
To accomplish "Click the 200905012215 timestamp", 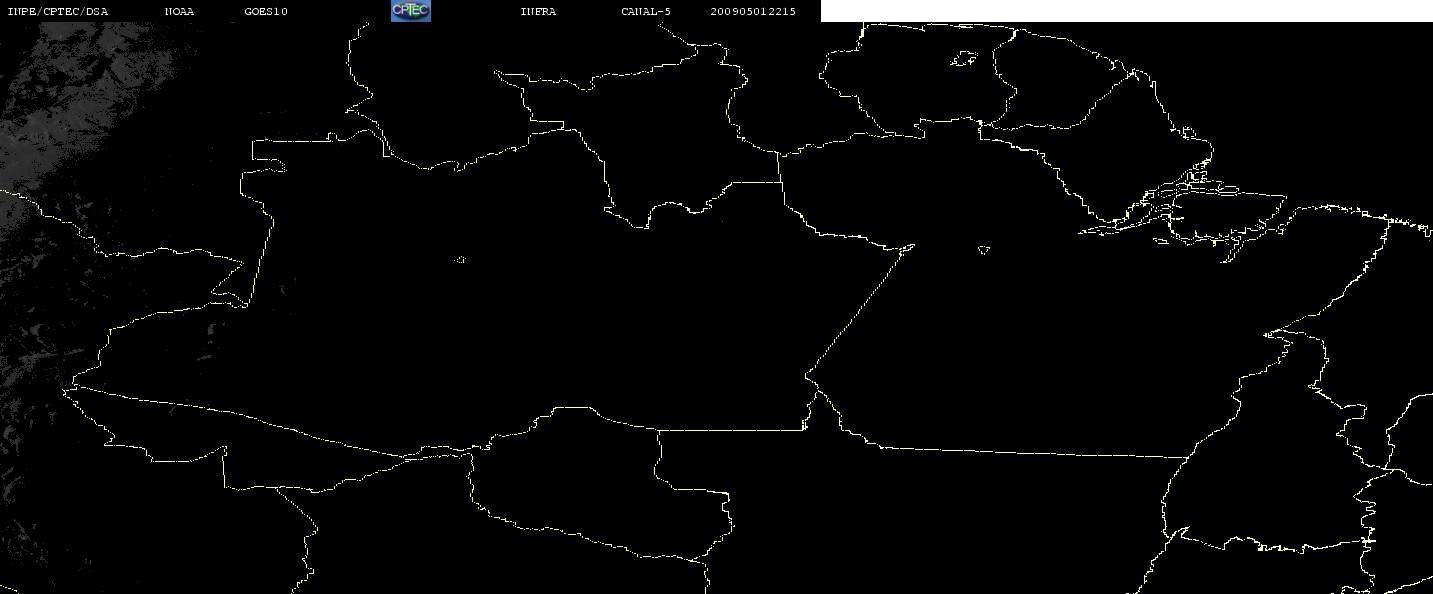I will [753, 12].
